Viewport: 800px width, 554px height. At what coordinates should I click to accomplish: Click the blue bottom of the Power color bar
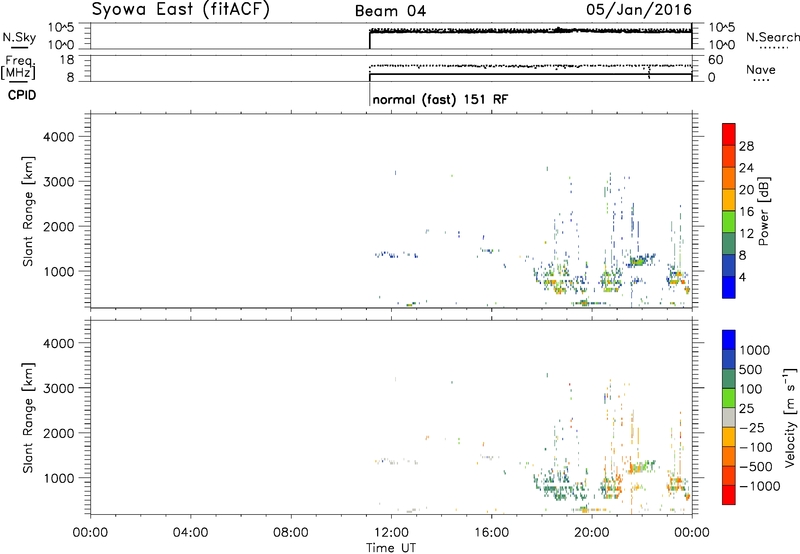point(729,287)
